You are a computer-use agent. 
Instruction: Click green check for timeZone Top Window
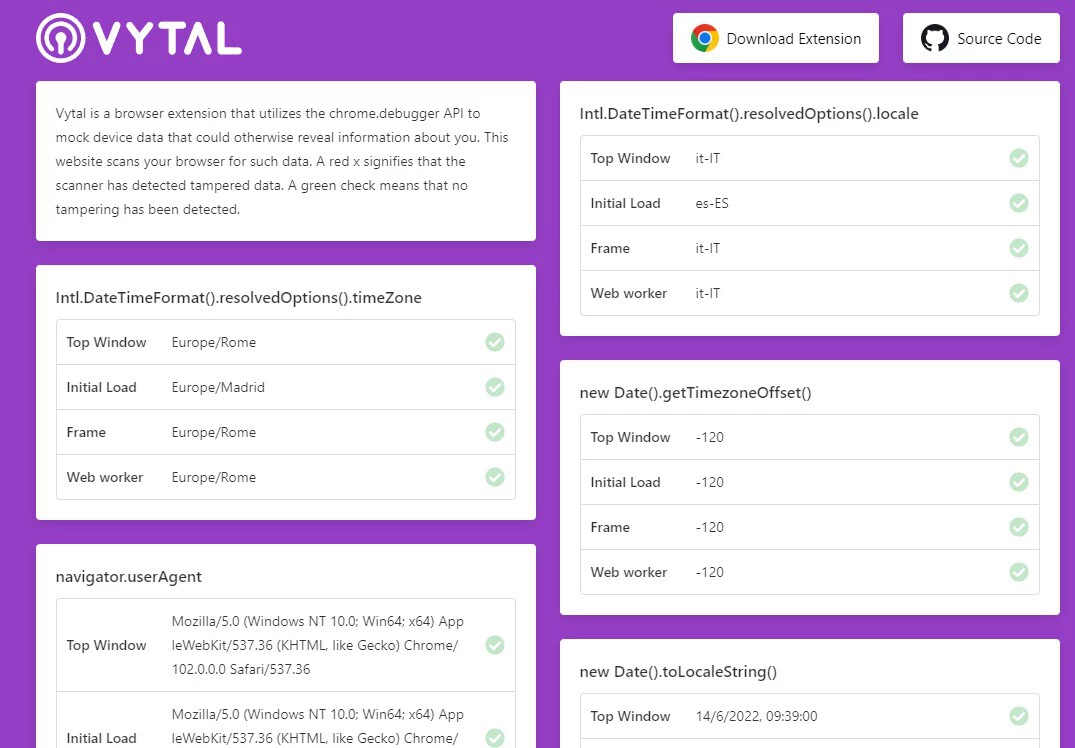point(495,342)
